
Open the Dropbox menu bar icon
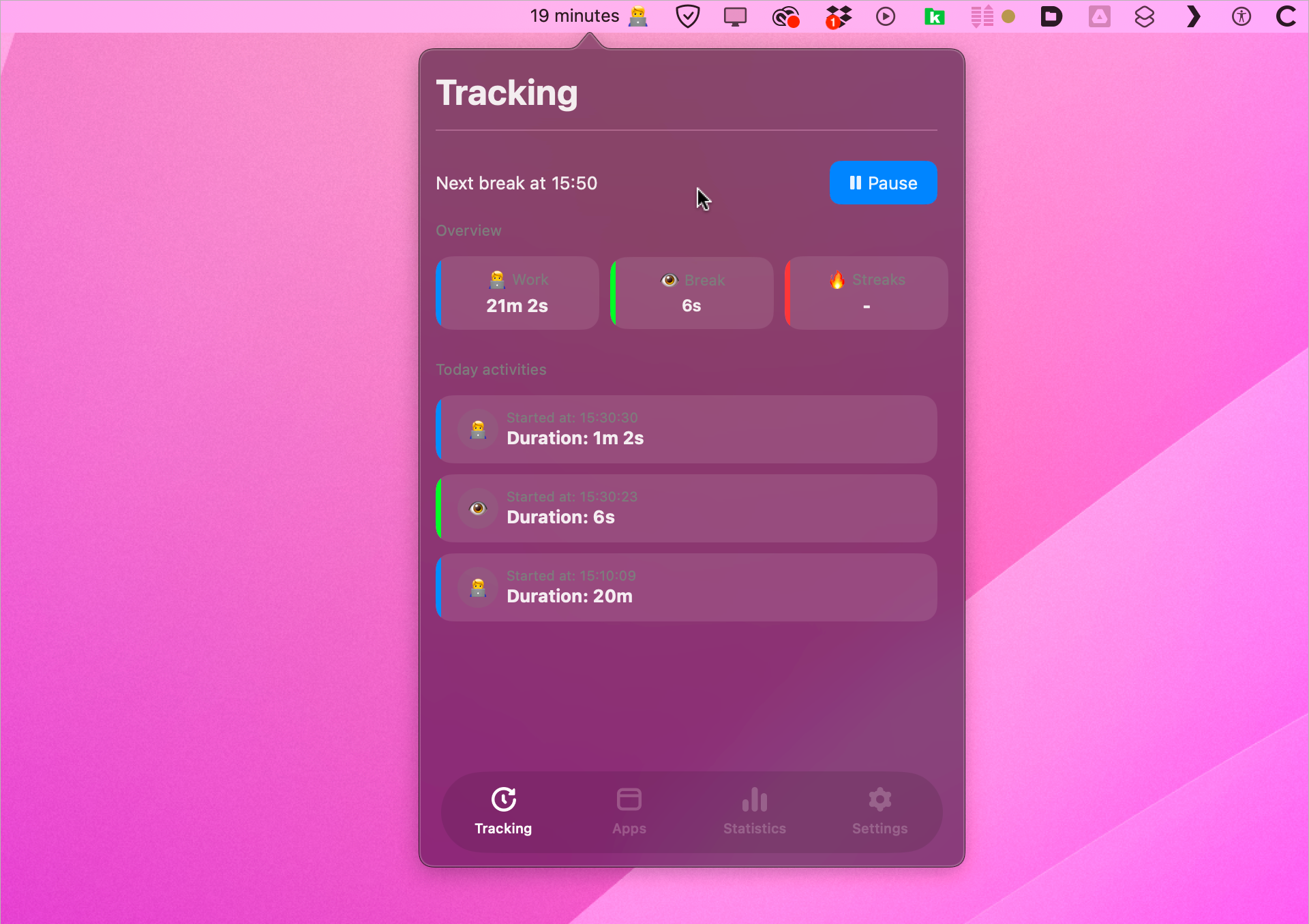(x=838, y=16)
